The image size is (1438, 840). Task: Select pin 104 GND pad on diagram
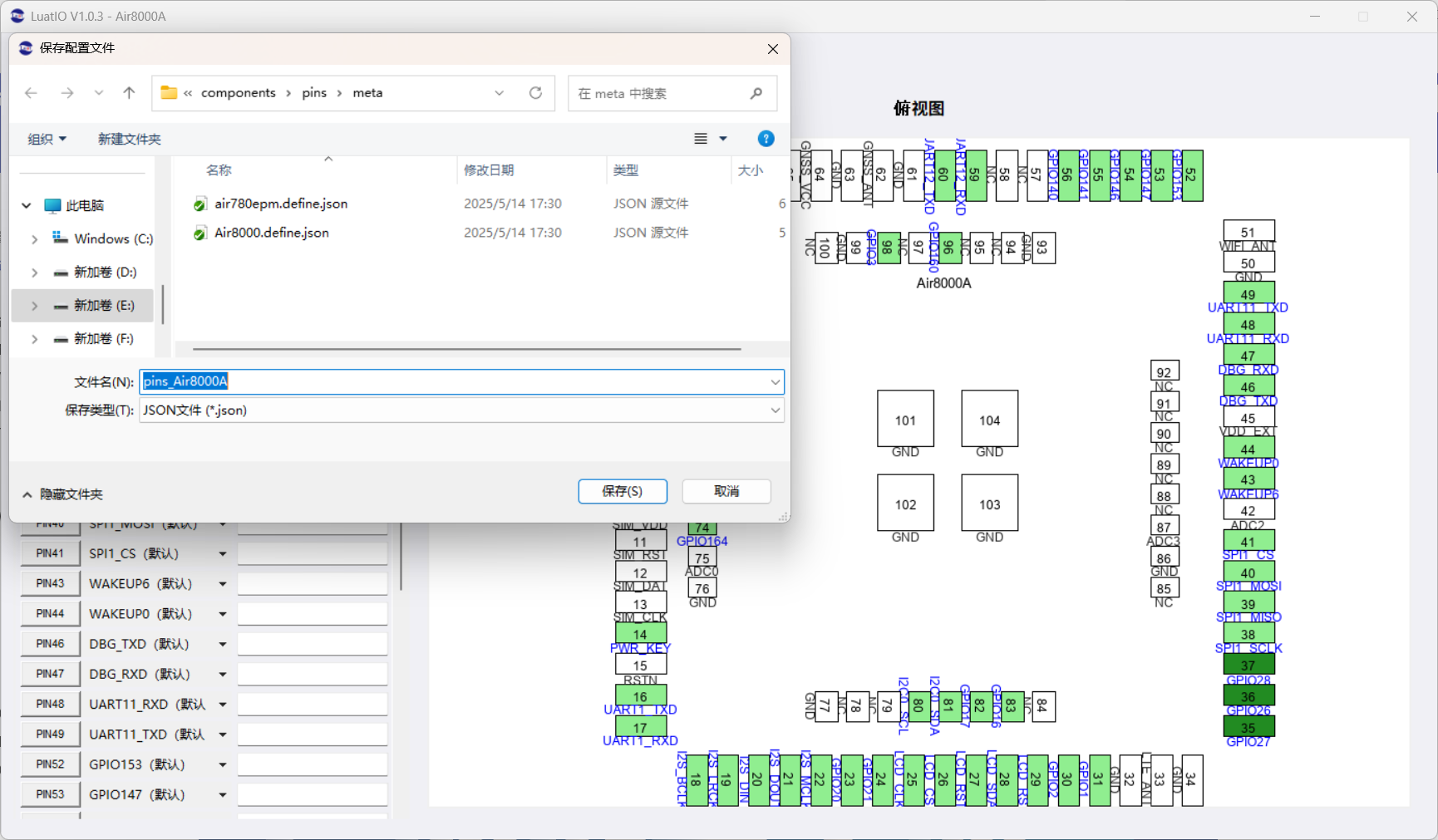pyautogui.click(x=989, y=419)
